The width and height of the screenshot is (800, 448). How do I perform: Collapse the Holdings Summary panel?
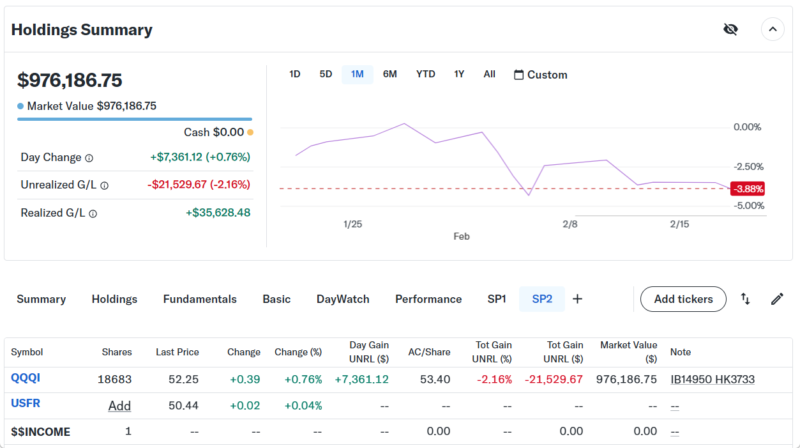[x=772, y=29]
